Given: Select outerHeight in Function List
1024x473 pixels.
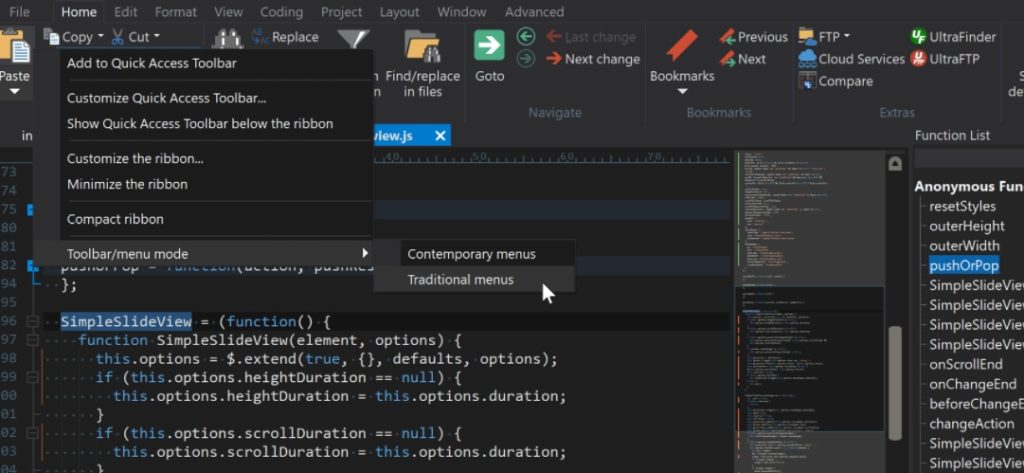Looking at the screenshot, I should point(967,226).
